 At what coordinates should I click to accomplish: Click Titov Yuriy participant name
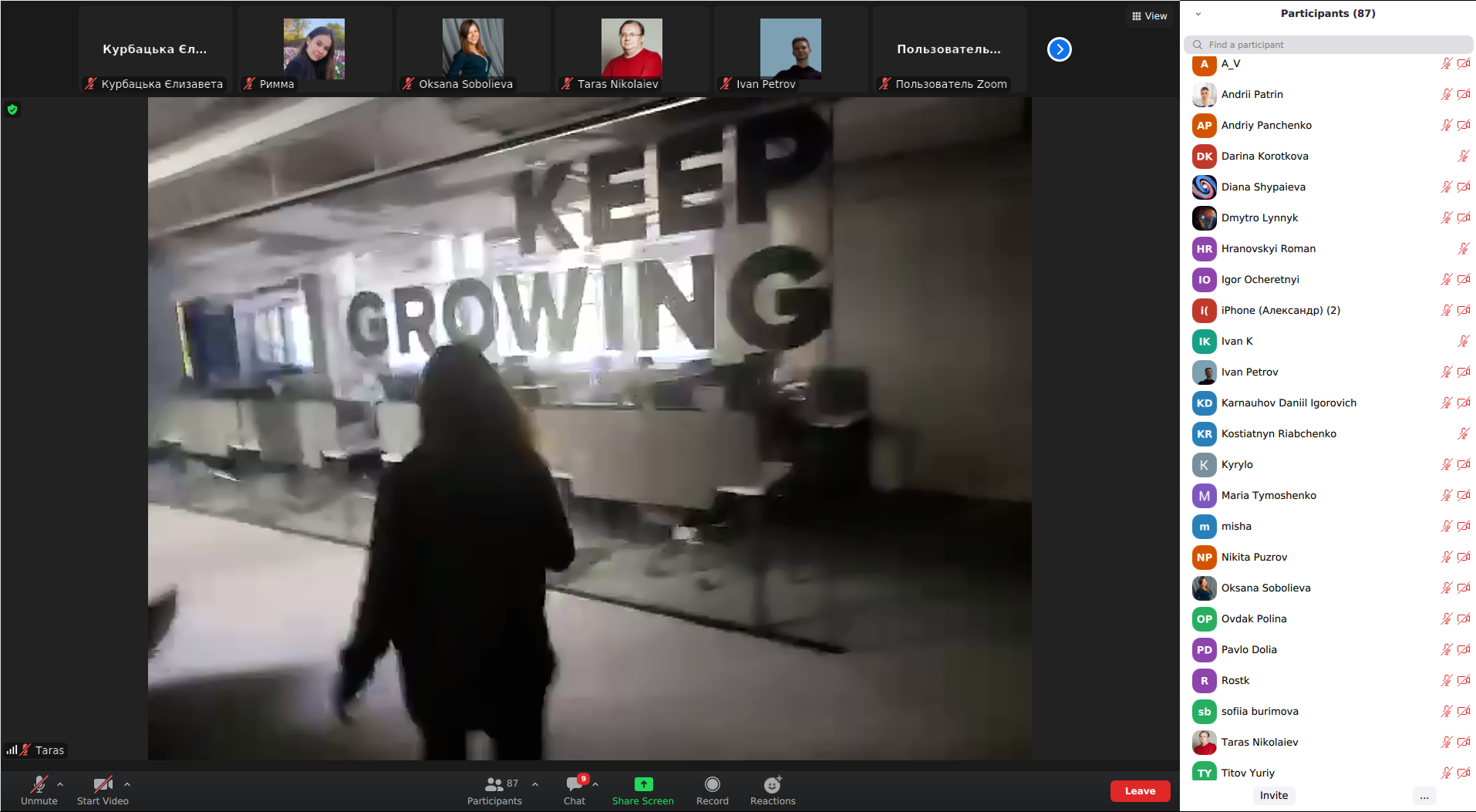coord(1248,773)
